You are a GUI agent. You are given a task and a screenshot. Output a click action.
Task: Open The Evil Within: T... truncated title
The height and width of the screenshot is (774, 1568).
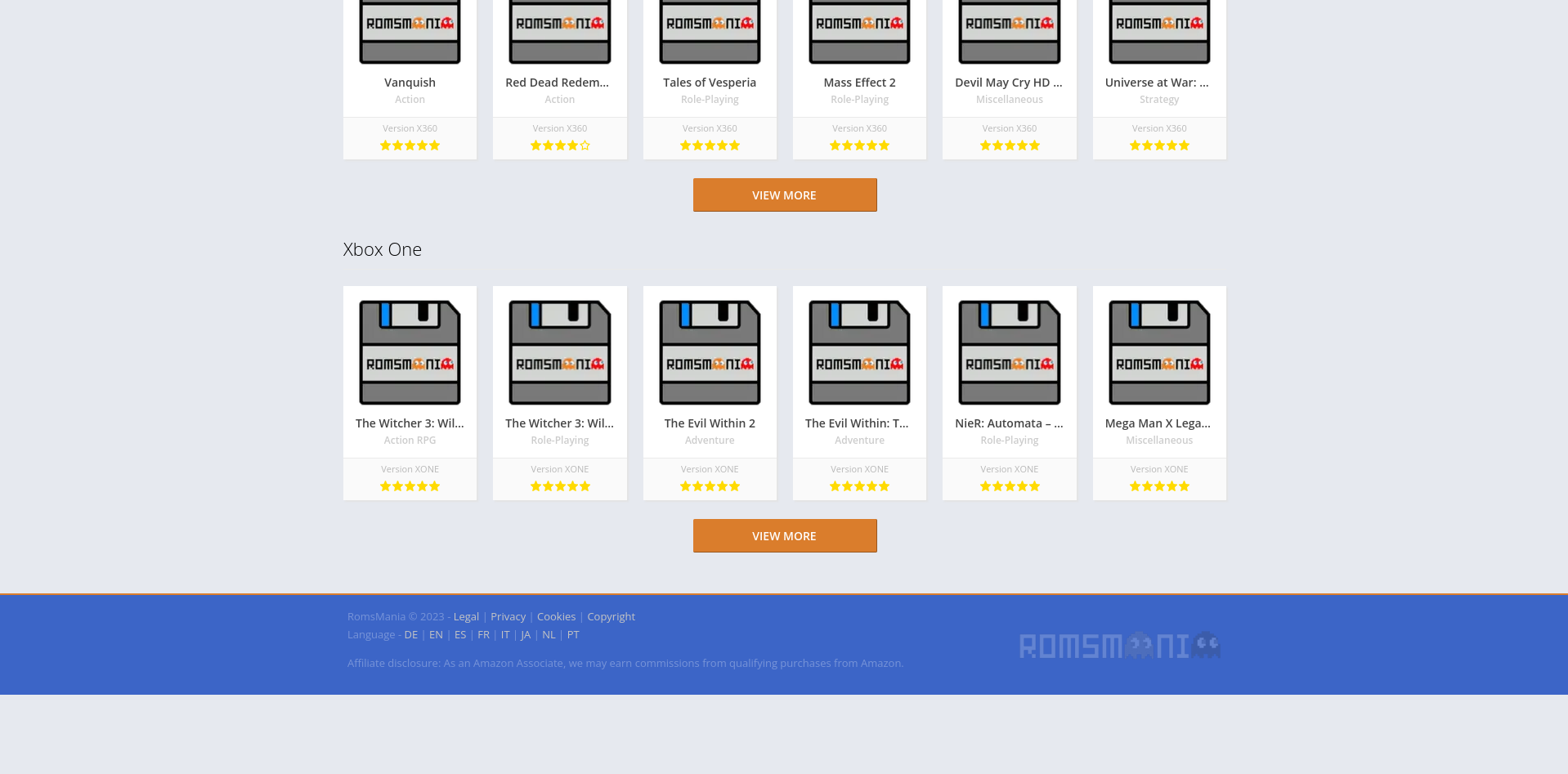point(857,423)
